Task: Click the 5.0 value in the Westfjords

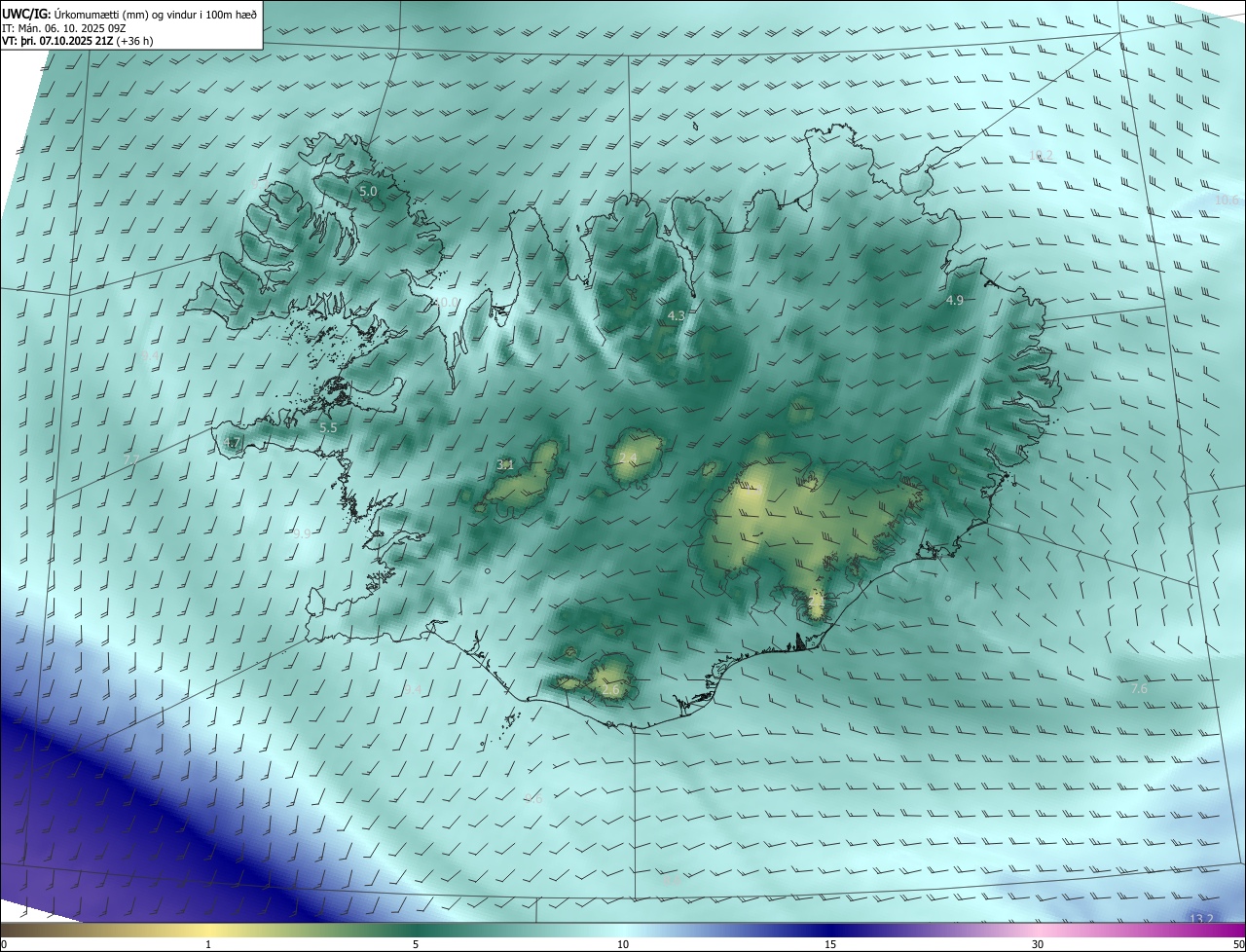Action: (368, 192)
